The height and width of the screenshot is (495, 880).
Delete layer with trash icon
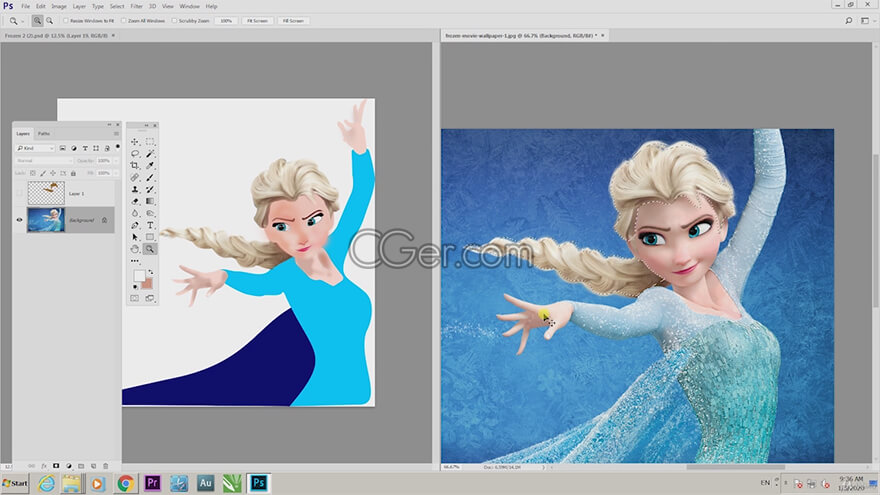(x=106, y=466)
